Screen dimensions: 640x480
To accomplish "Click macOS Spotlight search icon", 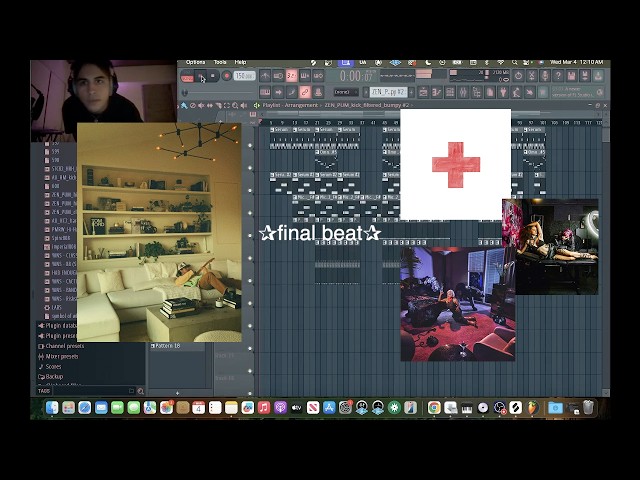I will point(515,62).
